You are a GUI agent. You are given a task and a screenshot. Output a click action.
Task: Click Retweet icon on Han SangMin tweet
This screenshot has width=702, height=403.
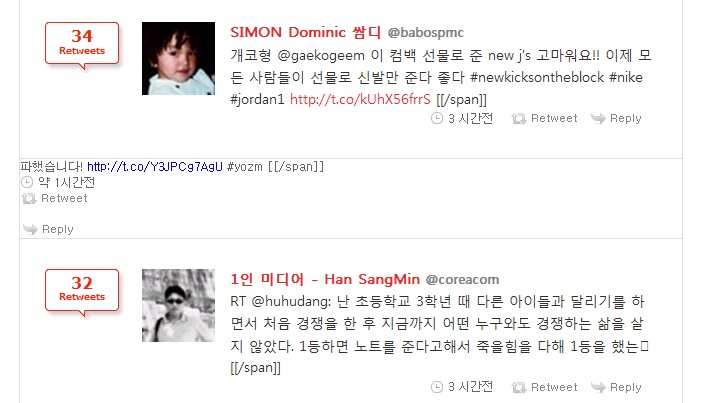518,387
